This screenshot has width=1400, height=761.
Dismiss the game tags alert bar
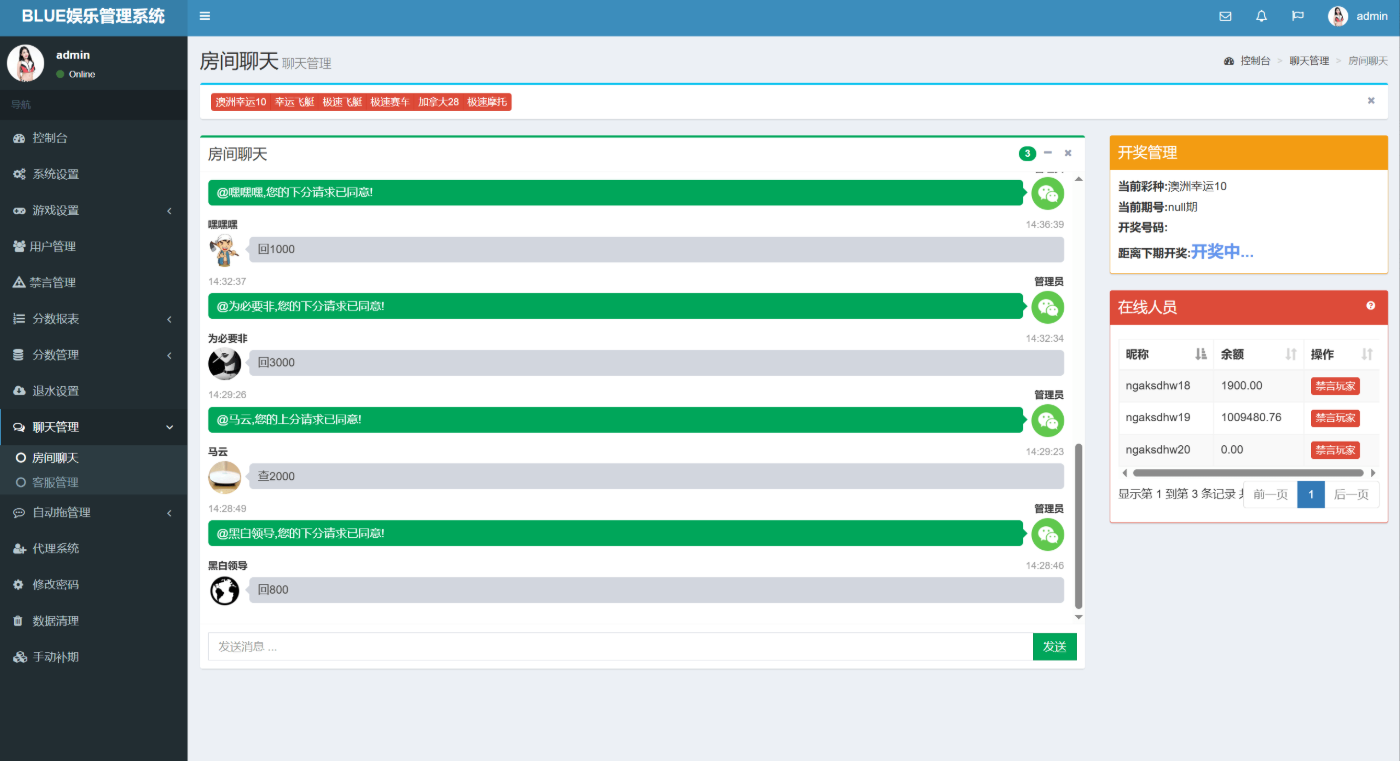click(1371, 100)
